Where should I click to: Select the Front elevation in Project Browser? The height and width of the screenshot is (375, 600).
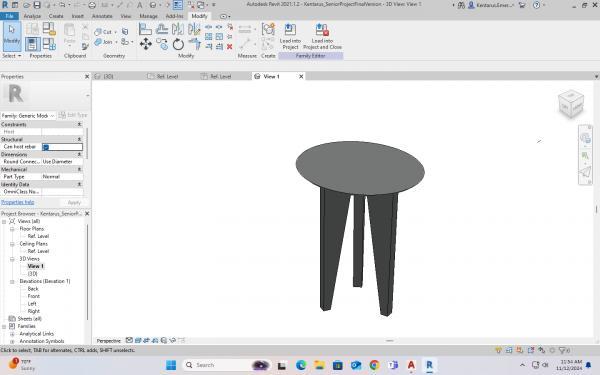coord(33,296)
